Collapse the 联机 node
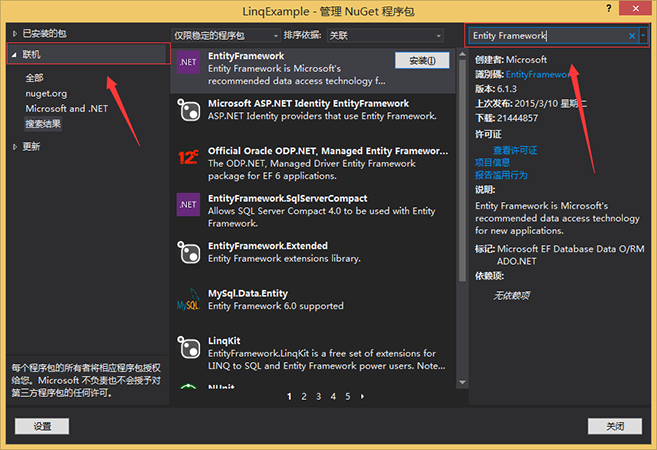Screen dimensions: 657x450 pos(14,54)
